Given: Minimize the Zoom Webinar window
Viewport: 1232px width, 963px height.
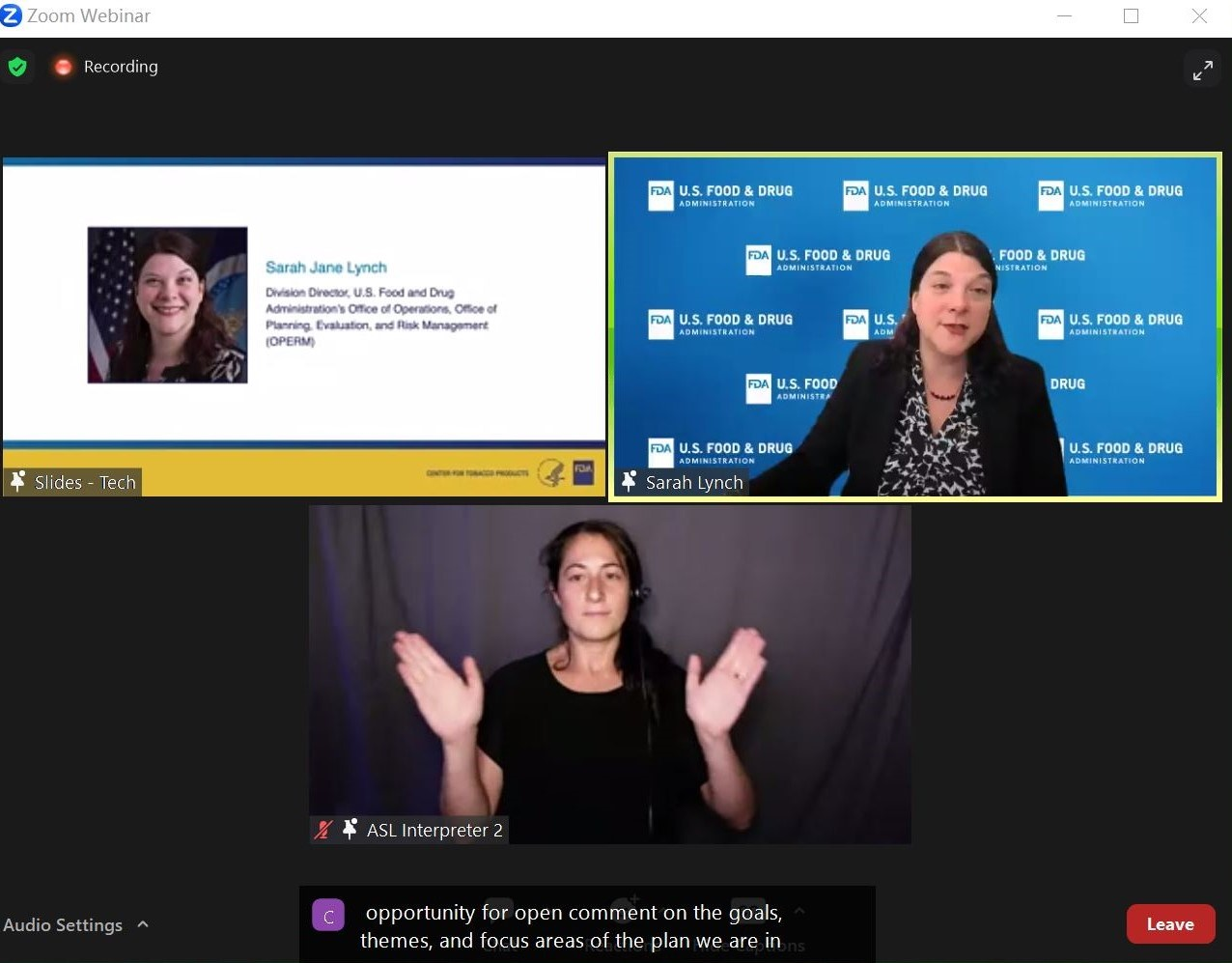Looking at the screenshot, I should (1064, 15).
